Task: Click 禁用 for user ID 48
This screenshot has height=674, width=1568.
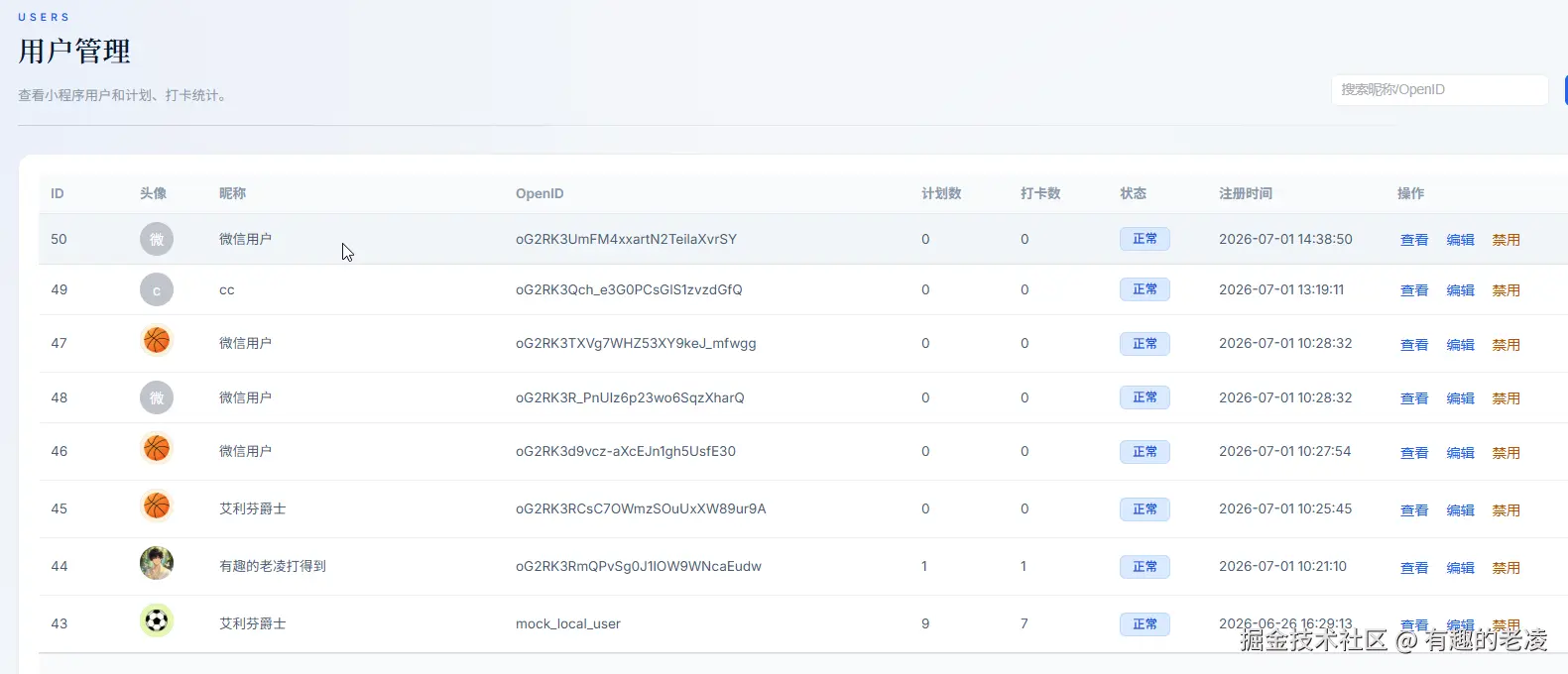Action: click(1506, 398)
